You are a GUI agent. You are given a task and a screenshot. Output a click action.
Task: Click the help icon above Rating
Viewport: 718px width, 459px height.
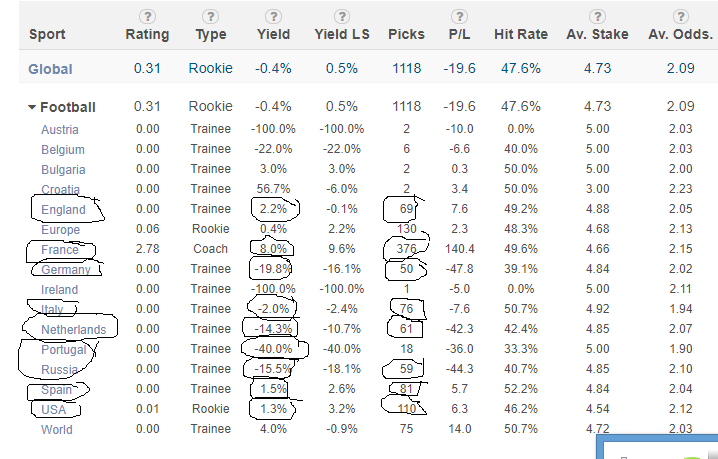147,16
